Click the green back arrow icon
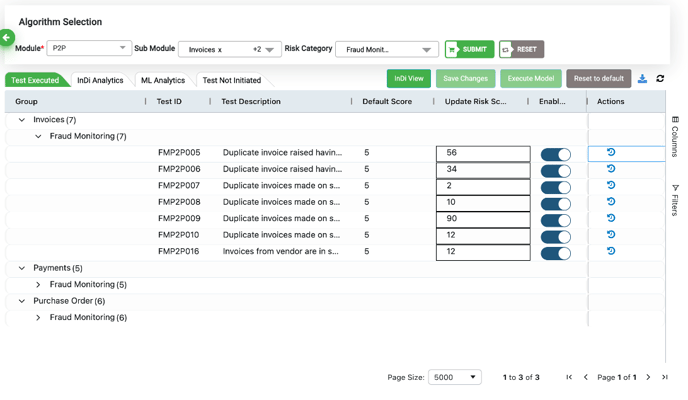This screenshot has width=688, height=400. click(x=7, y=38)
